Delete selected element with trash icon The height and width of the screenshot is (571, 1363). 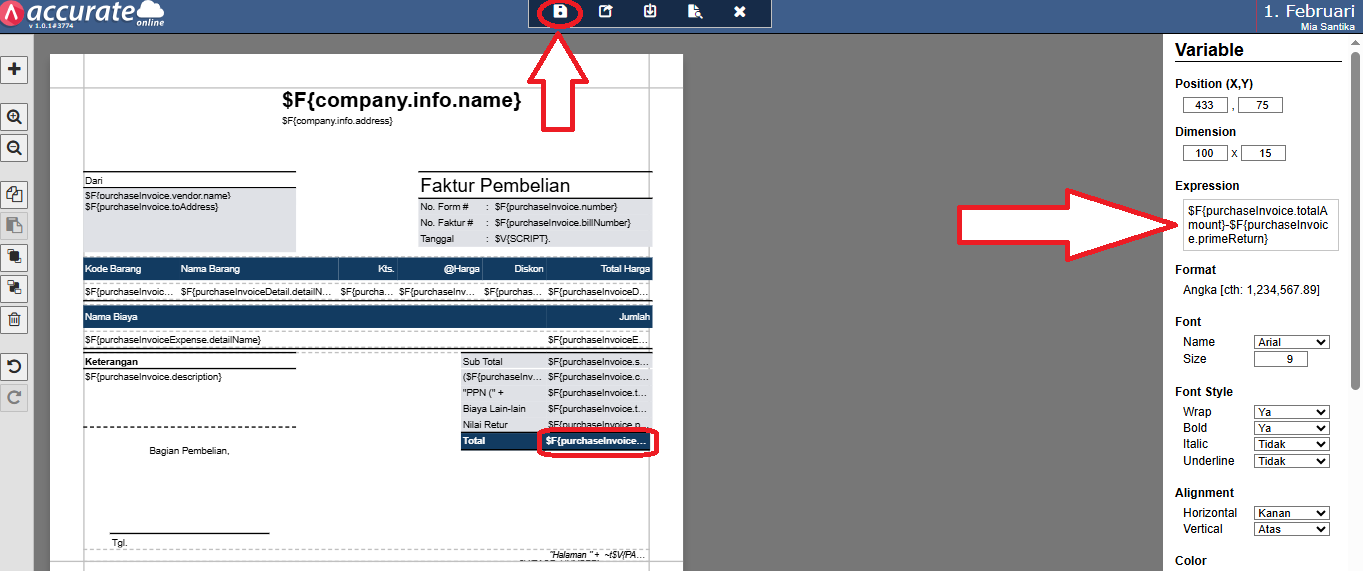[x=14, y=320]
